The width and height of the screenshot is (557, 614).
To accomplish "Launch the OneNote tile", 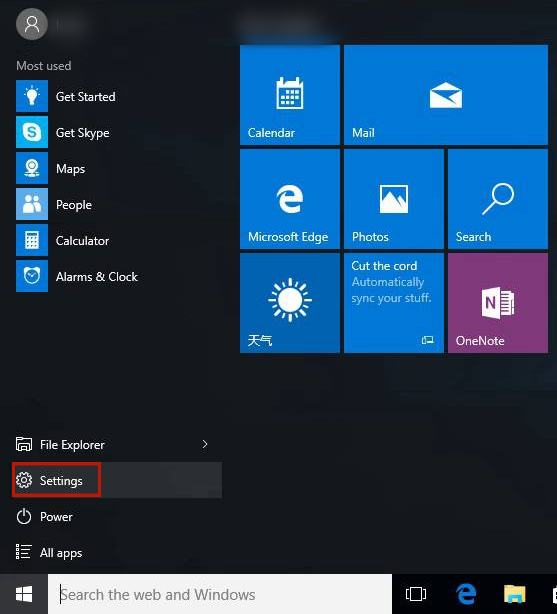I will [498, 303].
